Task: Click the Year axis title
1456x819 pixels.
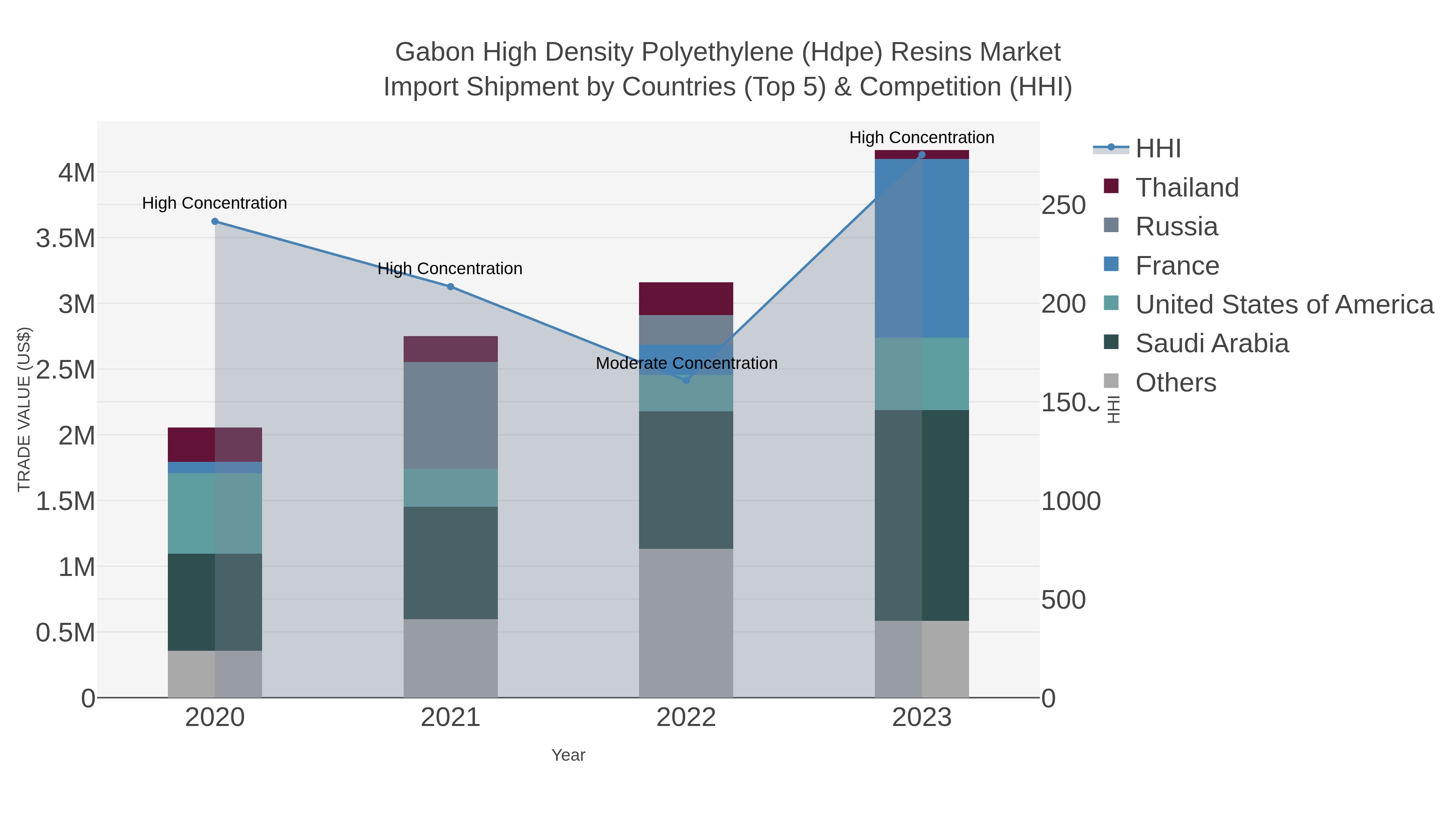Action: (569, 755)
